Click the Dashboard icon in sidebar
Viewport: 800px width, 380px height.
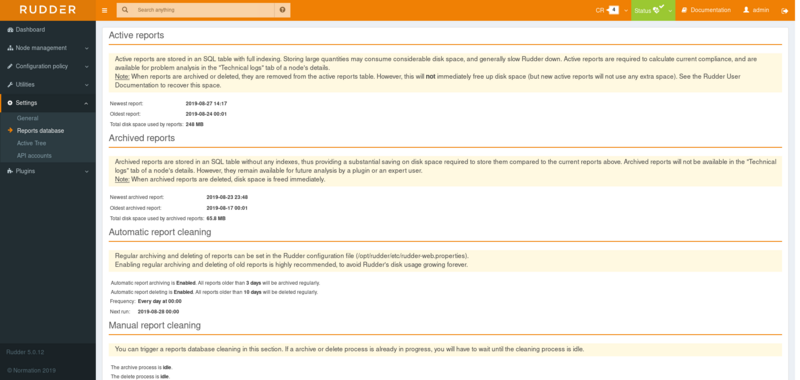[10, 30]
